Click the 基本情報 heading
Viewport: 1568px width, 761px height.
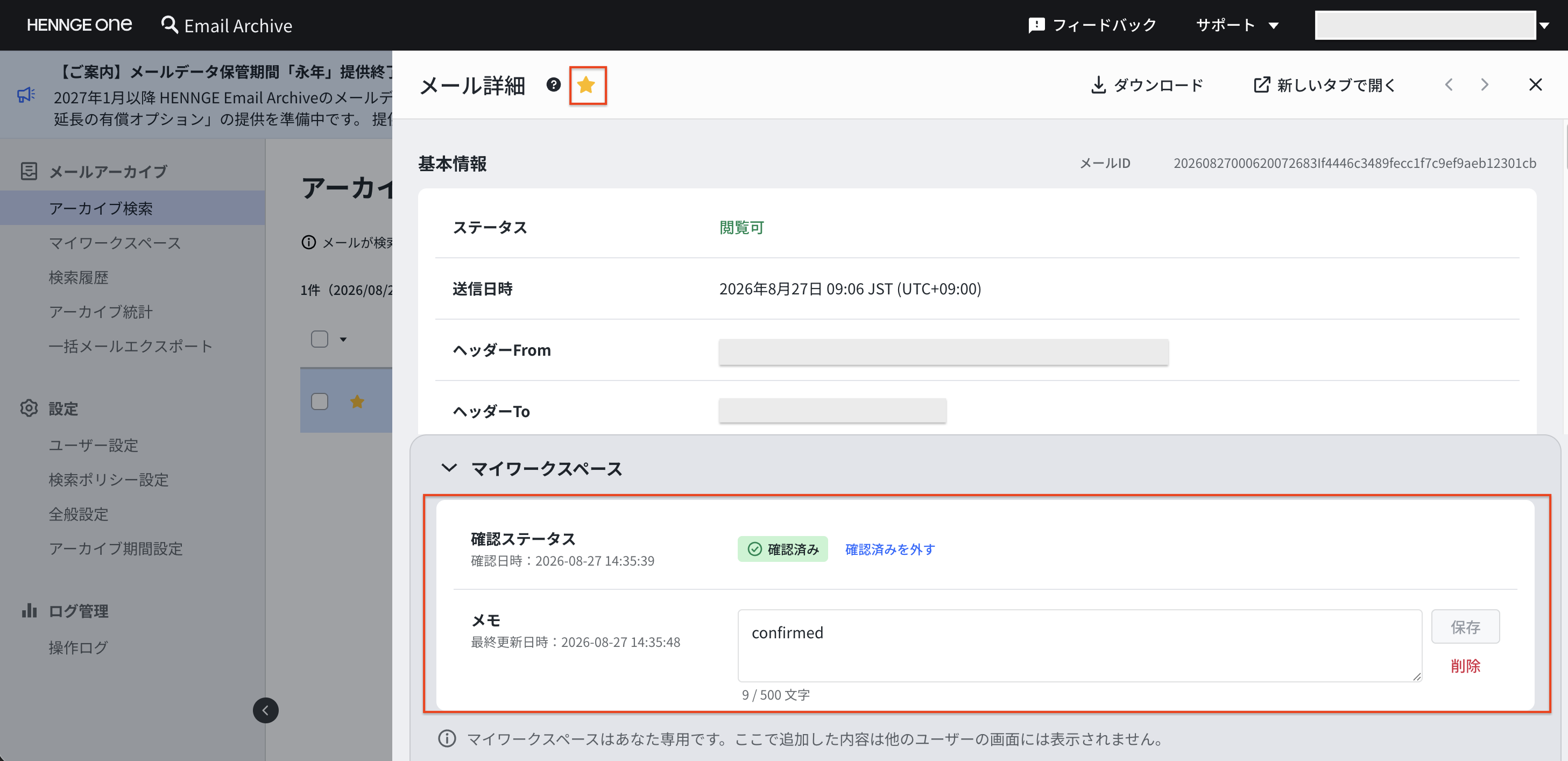[x=452, y=163]
